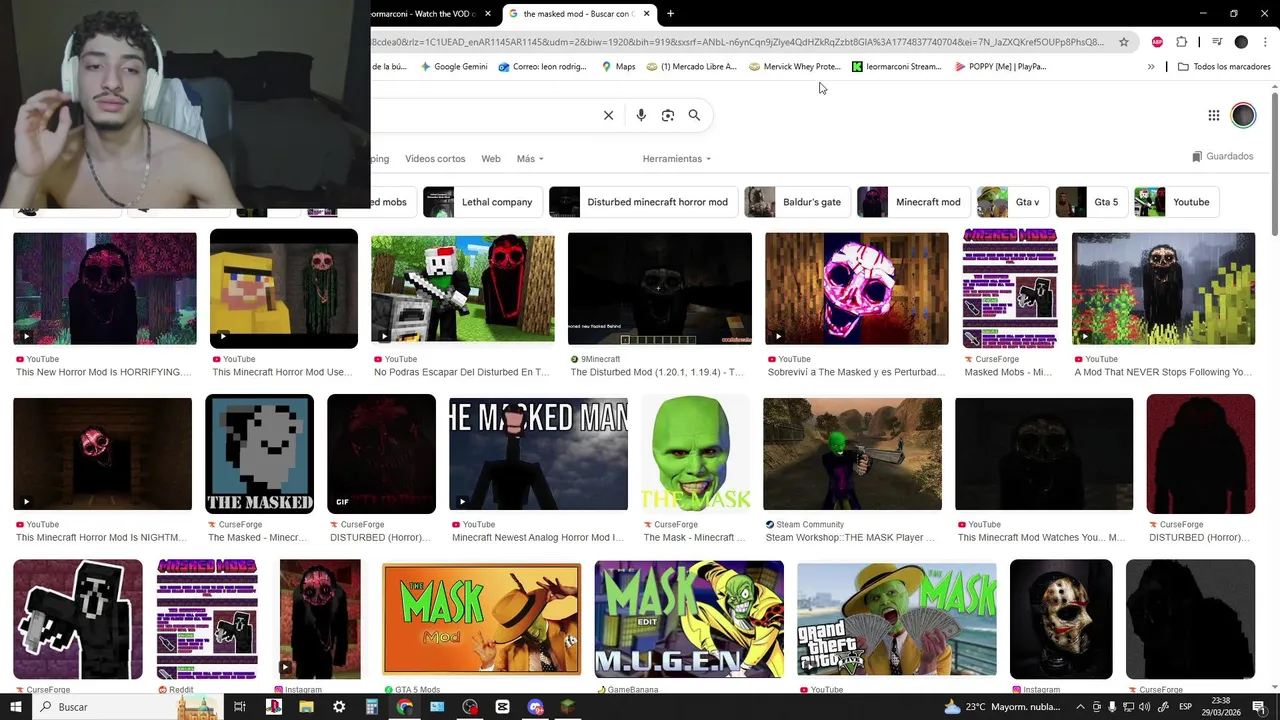Click the Chrome address bar URL
This screenshot has height=720, width=1280.
738,42
